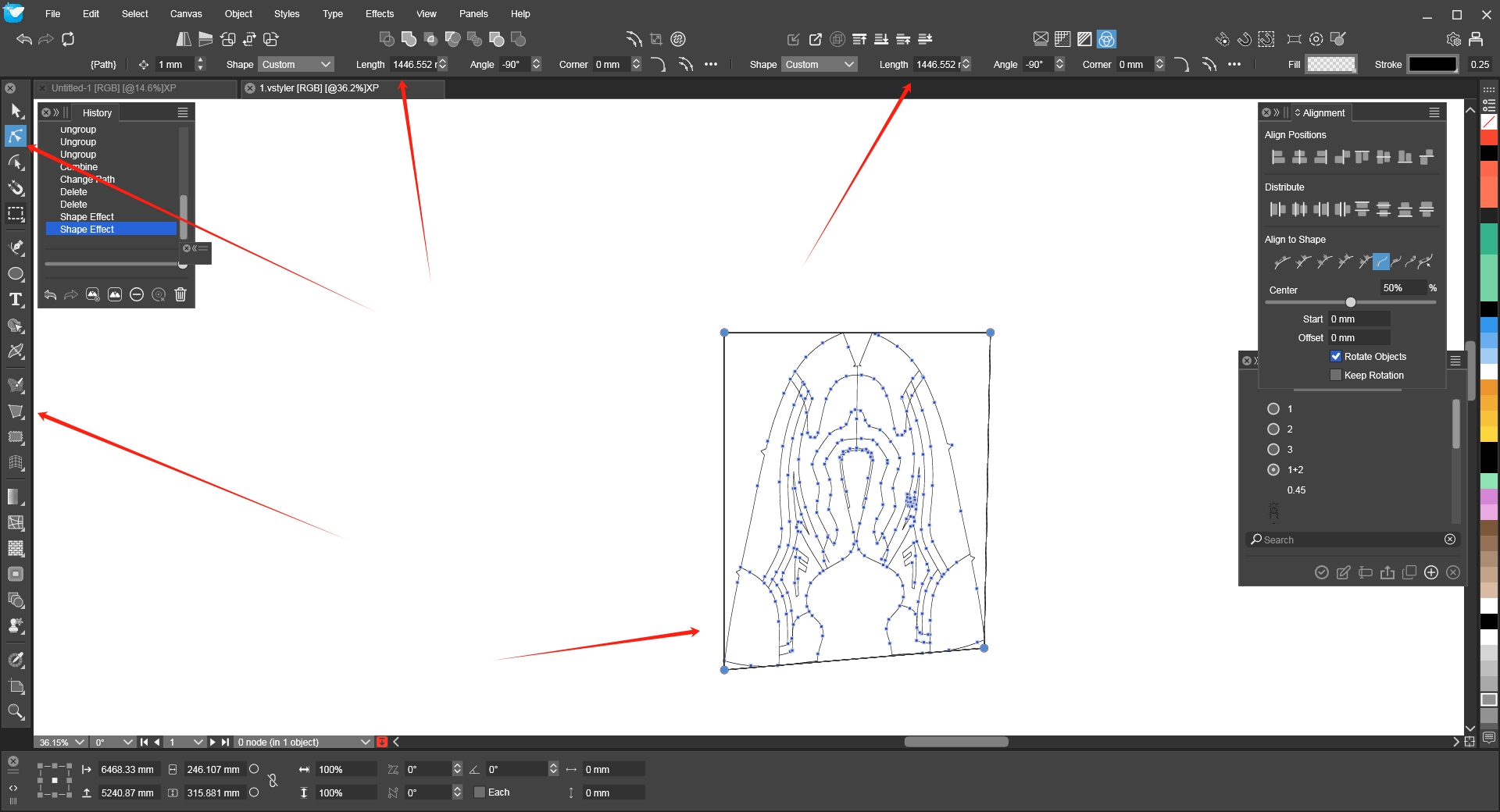Activate the Node editing tool
Image resolution: width=1500 pixels, height=812 pixels.
point(16,137)
